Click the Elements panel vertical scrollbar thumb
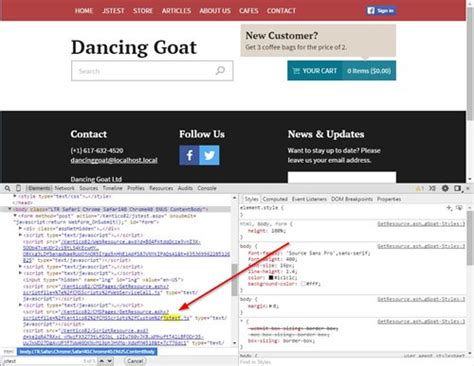The width and height of the screenshot is (474, 366). pyautogui.click(x=234, y=280)
